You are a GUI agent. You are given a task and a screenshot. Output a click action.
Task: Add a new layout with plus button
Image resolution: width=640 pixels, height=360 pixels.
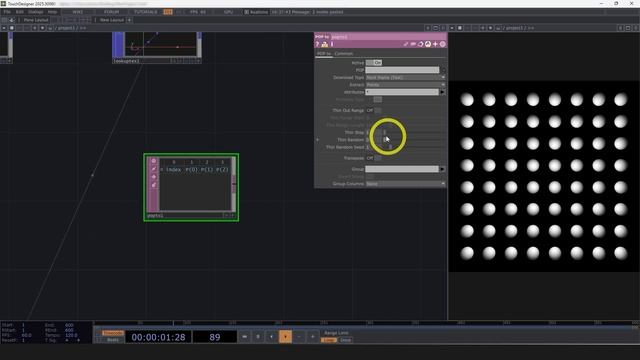click(129, 20)
